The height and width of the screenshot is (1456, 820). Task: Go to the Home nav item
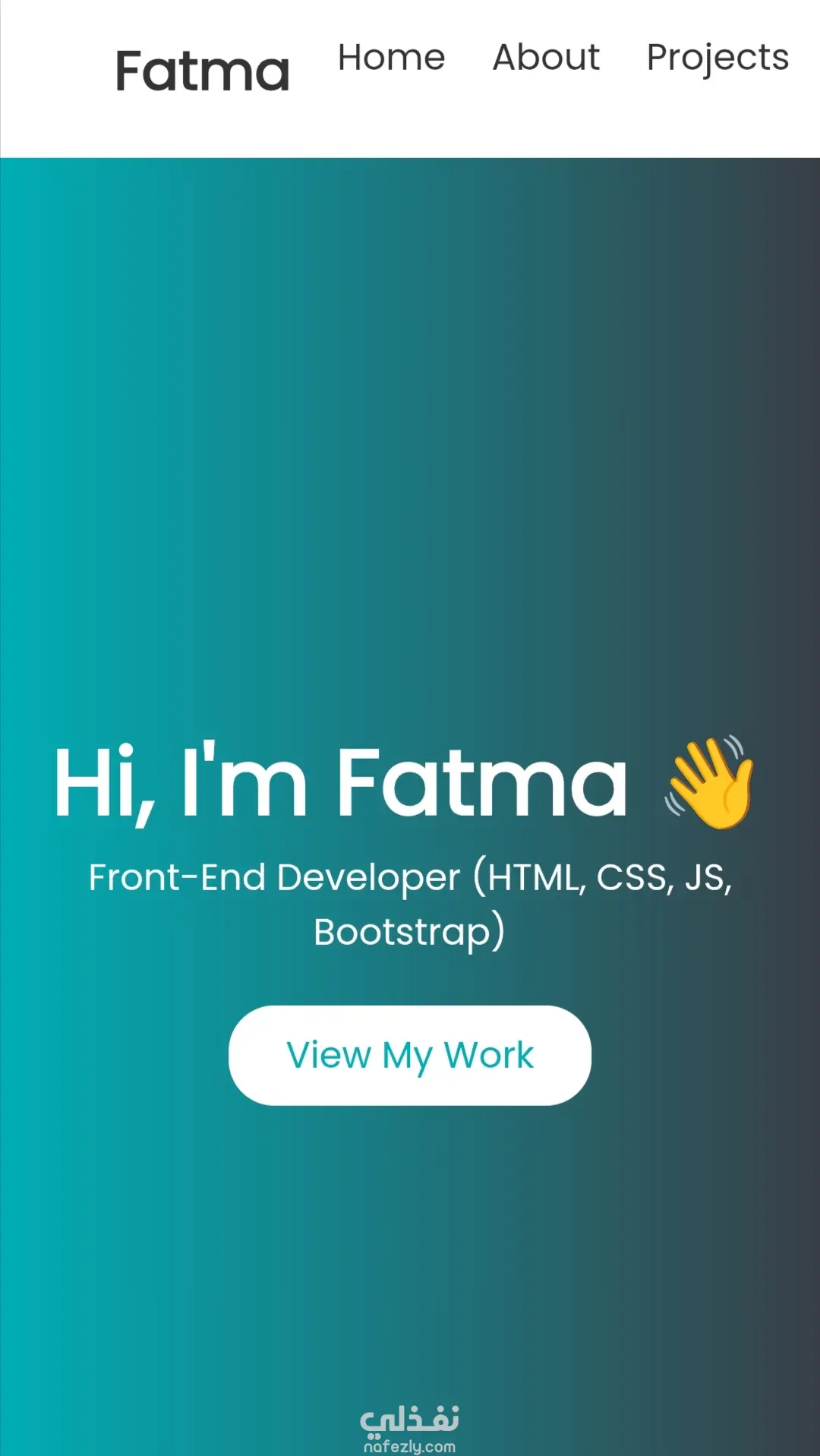pos(391,58)
